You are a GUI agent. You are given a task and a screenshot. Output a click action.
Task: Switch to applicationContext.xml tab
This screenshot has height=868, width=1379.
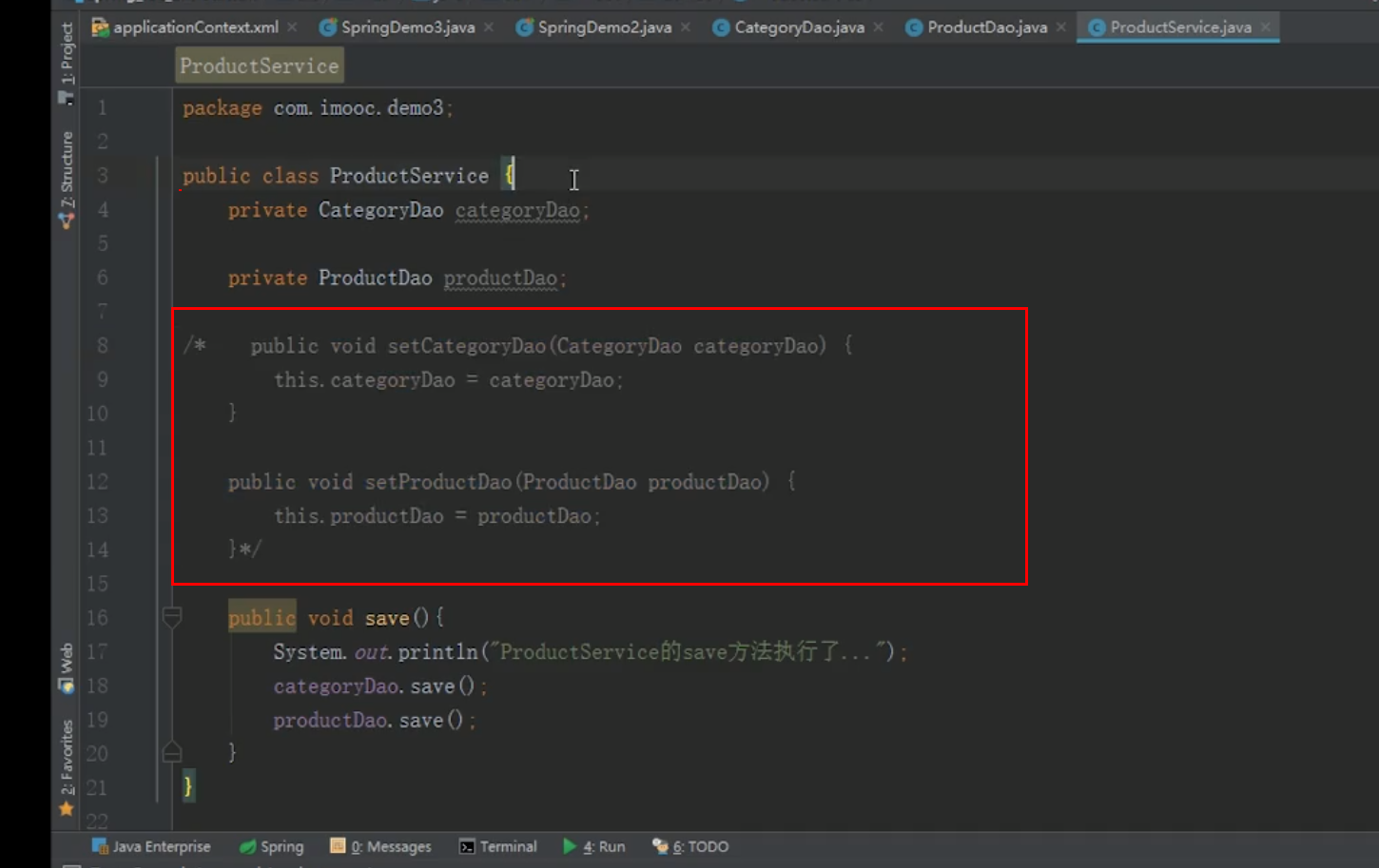click(x=195, y=27)
